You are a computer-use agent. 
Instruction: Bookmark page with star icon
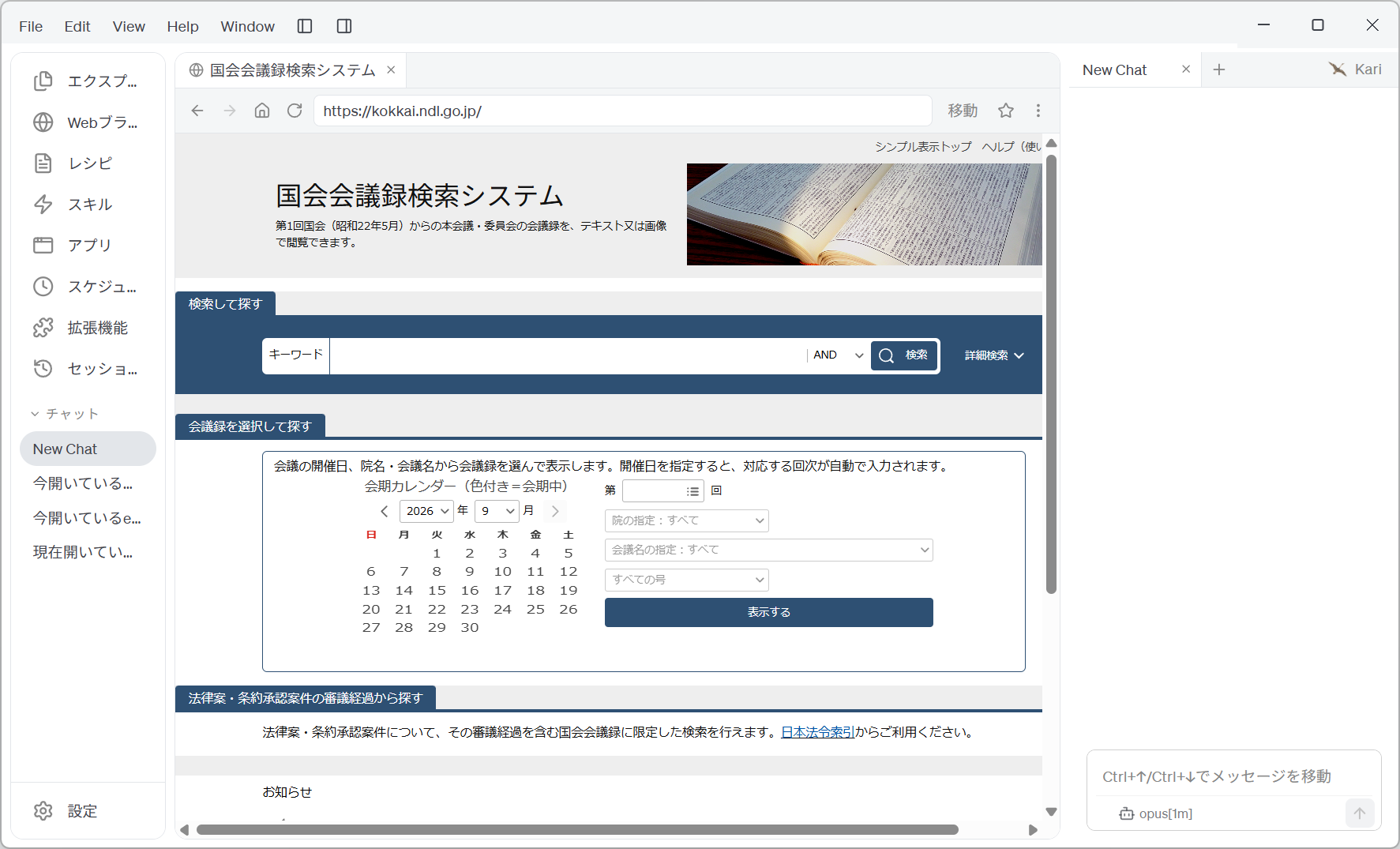pyautogui.click(x=1006, y=111)
